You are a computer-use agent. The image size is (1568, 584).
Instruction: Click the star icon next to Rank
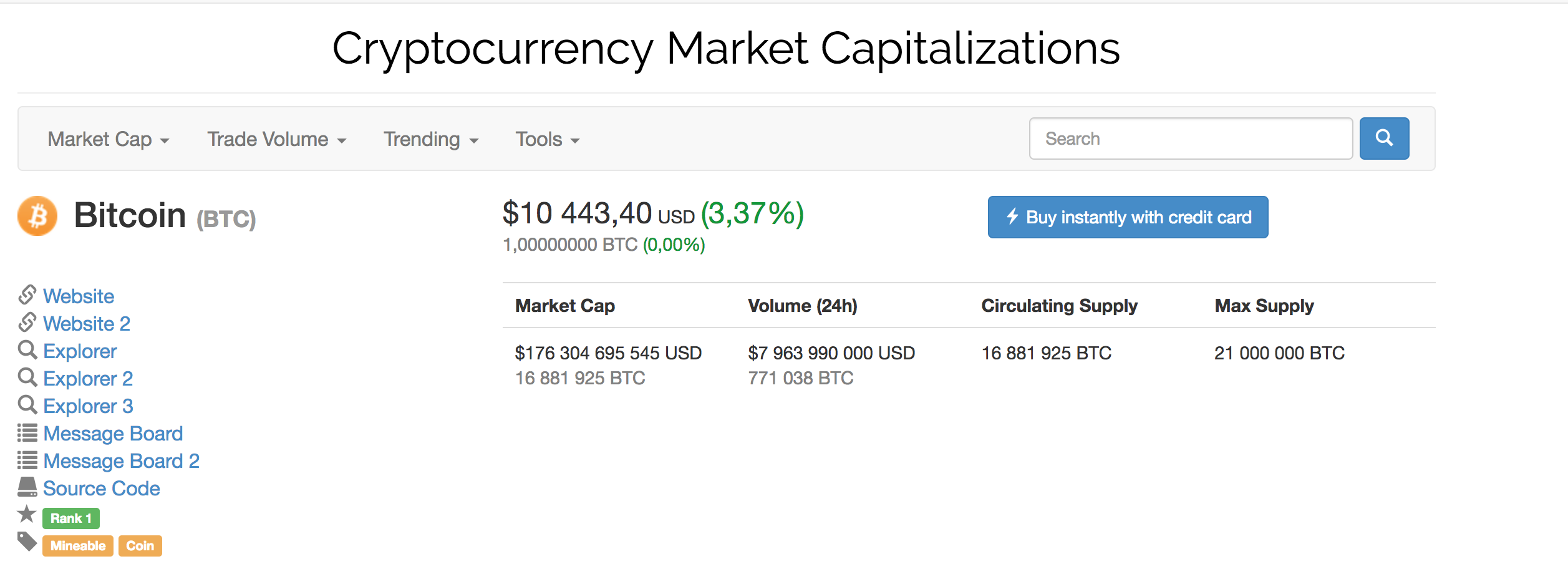[27, 515]
